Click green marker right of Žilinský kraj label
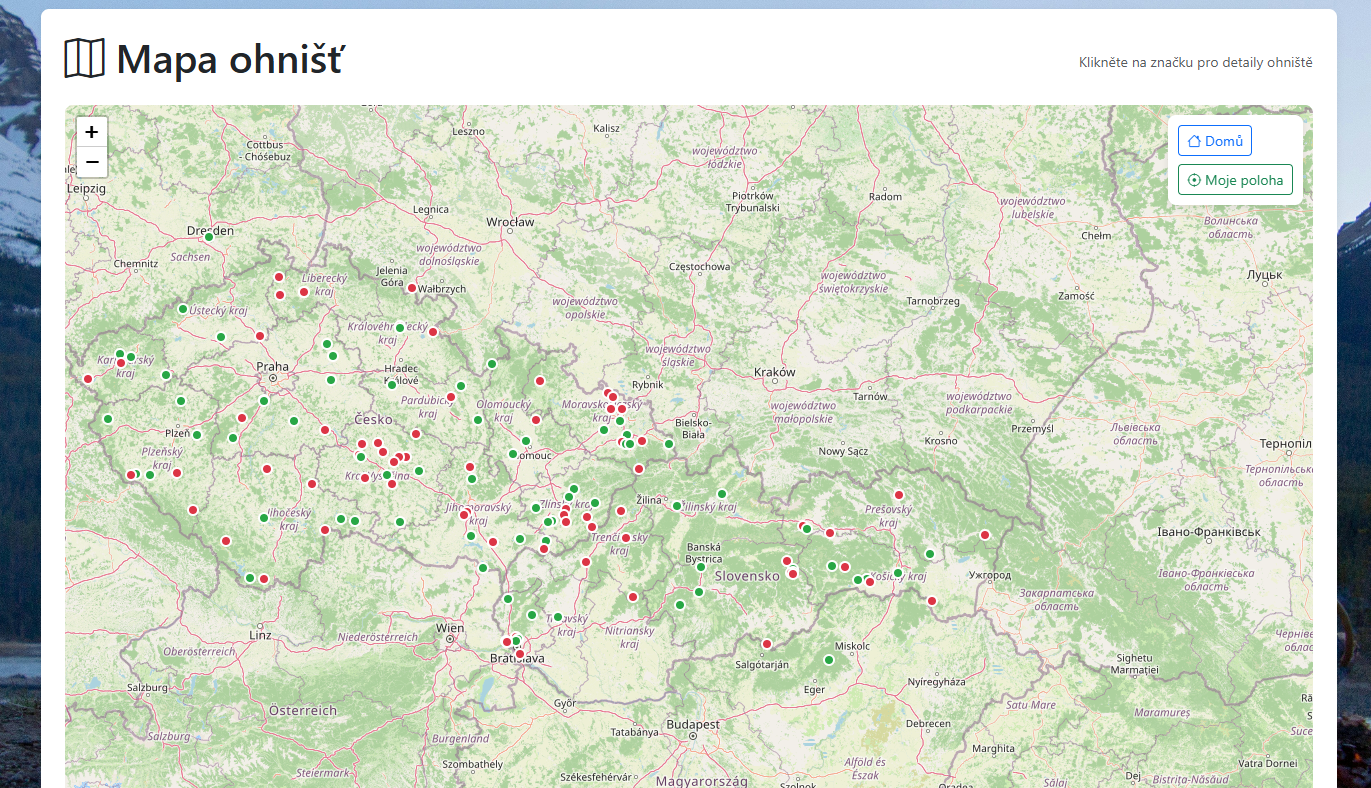The width and height of the screenshot is (1371, 788). [x=722, y=494]
